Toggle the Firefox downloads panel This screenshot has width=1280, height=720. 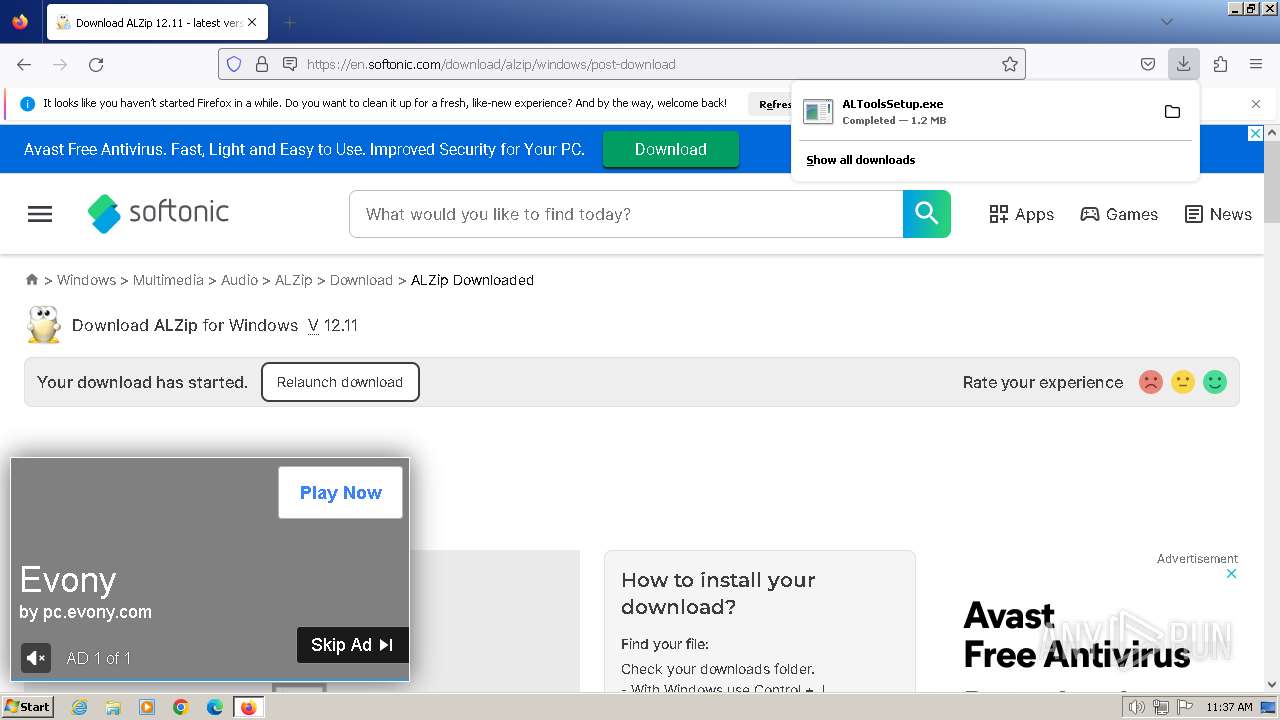tap(1183, 64)
